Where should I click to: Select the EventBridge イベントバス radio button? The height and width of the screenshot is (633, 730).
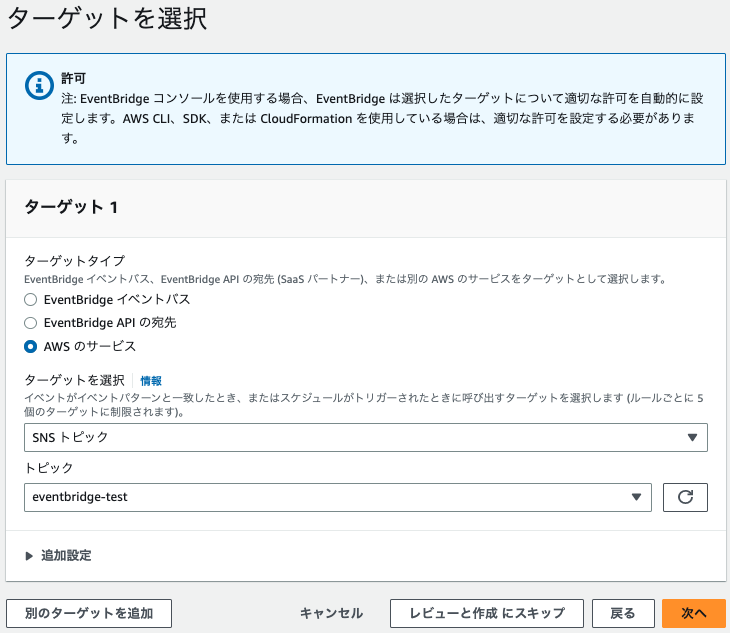click(x=31, y=299)
